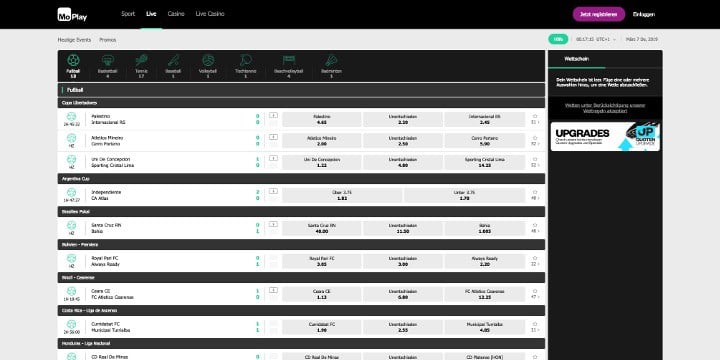
Task: Bet Über 3.75 at 1.91
Action: pos(342,195)
